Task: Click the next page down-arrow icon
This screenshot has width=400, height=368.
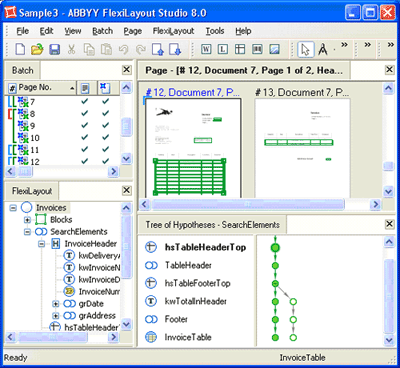Action: coord(175,49)
